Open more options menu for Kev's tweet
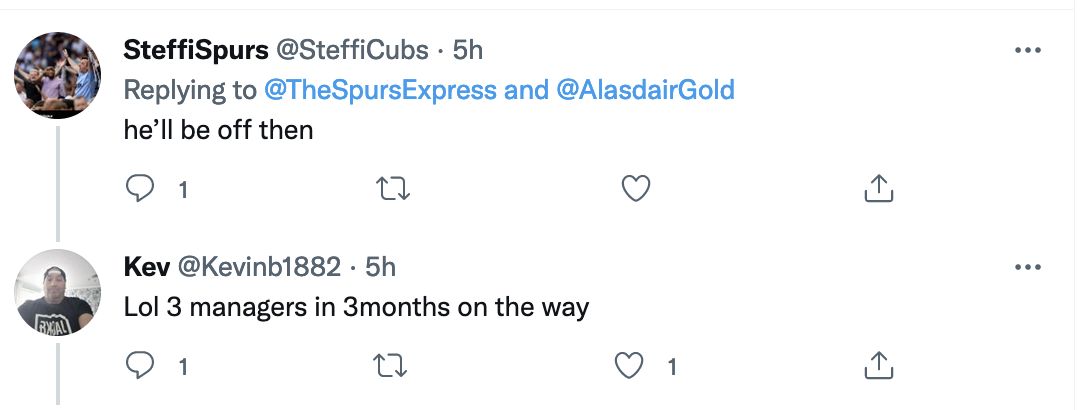Image resolution: width=1080 pixels, height=410 pixels. [x=1028, y=267]
